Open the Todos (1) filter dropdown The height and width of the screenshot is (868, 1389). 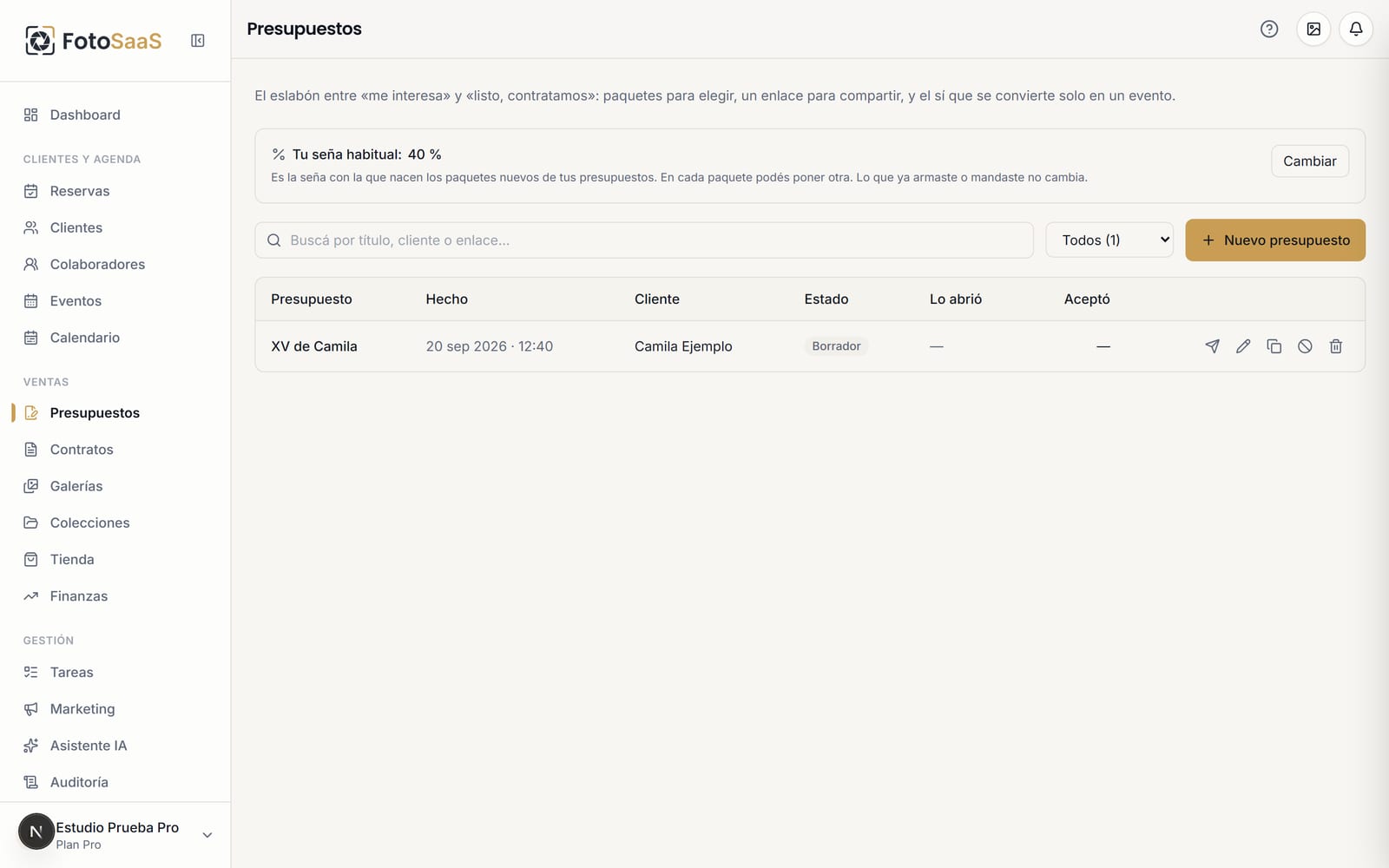(x=1109, y=240)
